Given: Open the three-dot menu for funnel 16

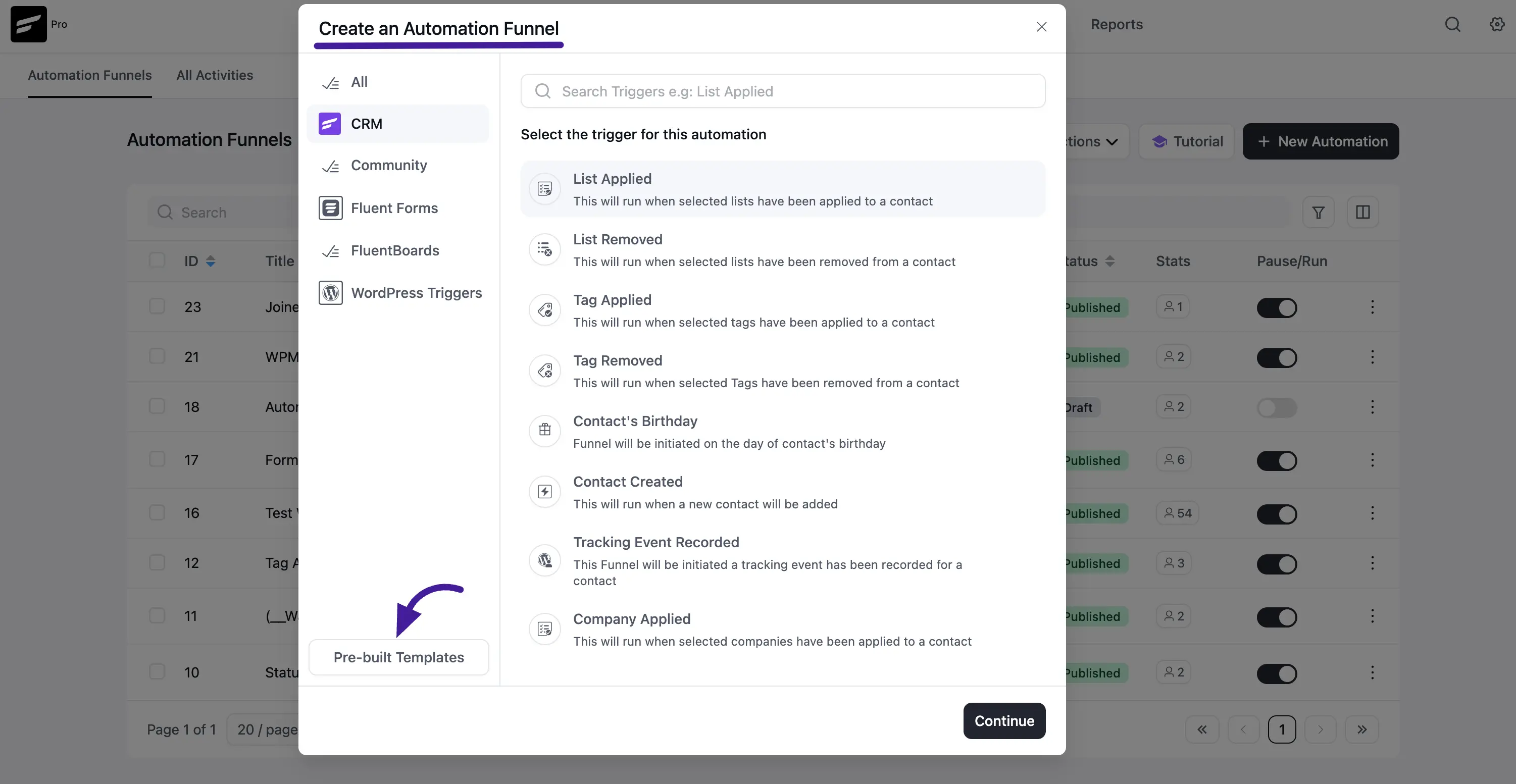Looking at the screenshot, I should pos(1373,513).
